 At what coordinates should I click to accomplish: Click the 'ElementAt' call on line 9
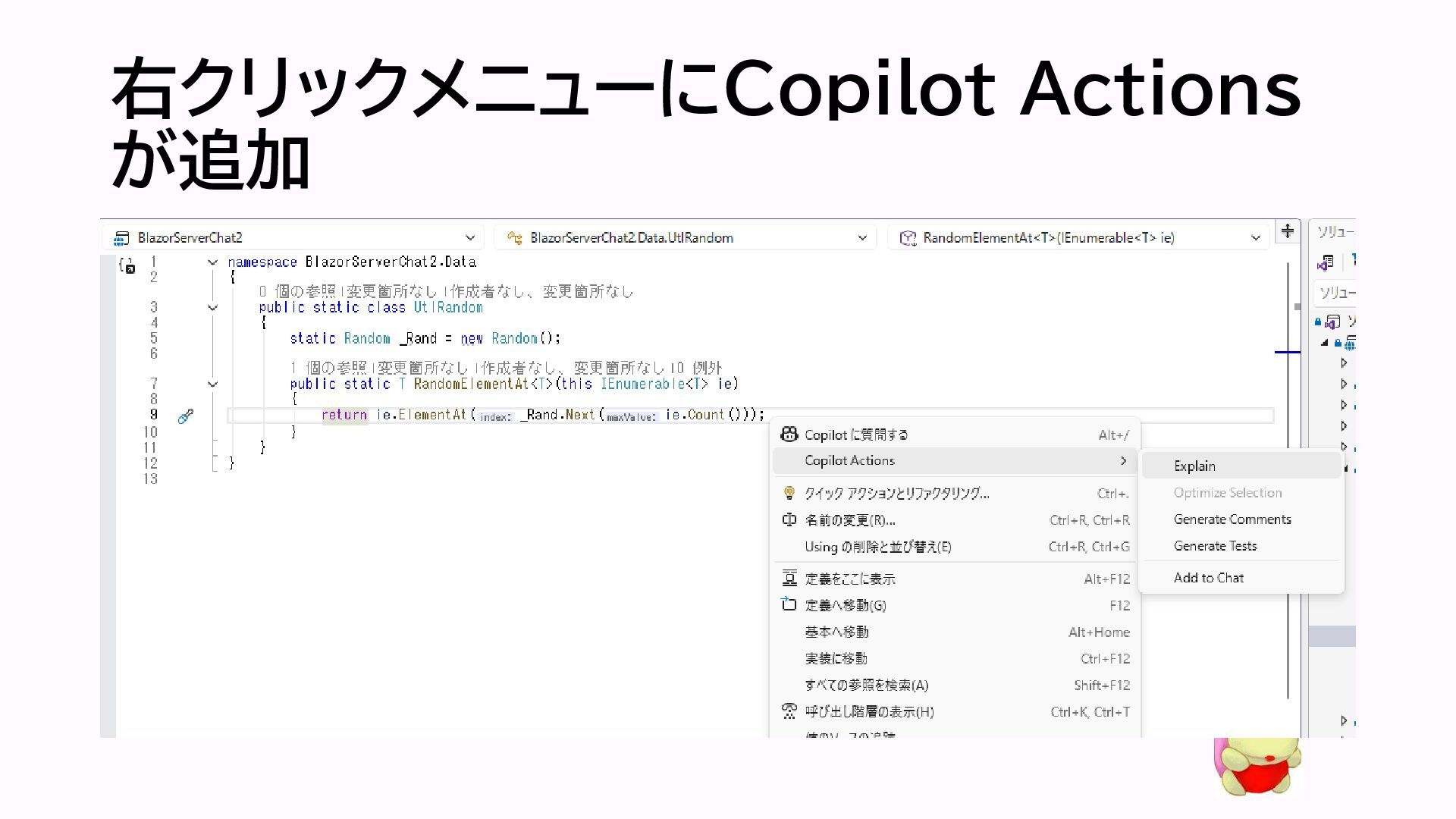432,415
